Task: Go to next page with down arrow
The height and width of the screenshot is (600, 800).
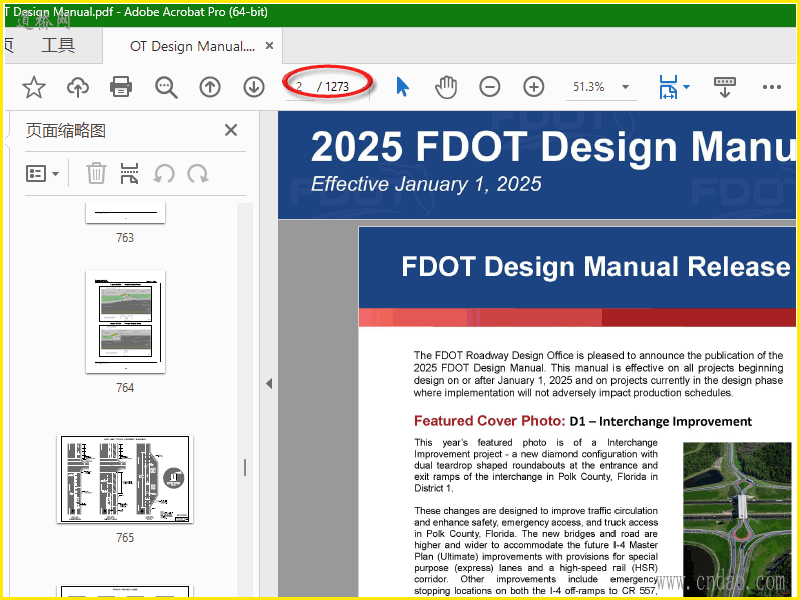Action: [x=254, y=87]
